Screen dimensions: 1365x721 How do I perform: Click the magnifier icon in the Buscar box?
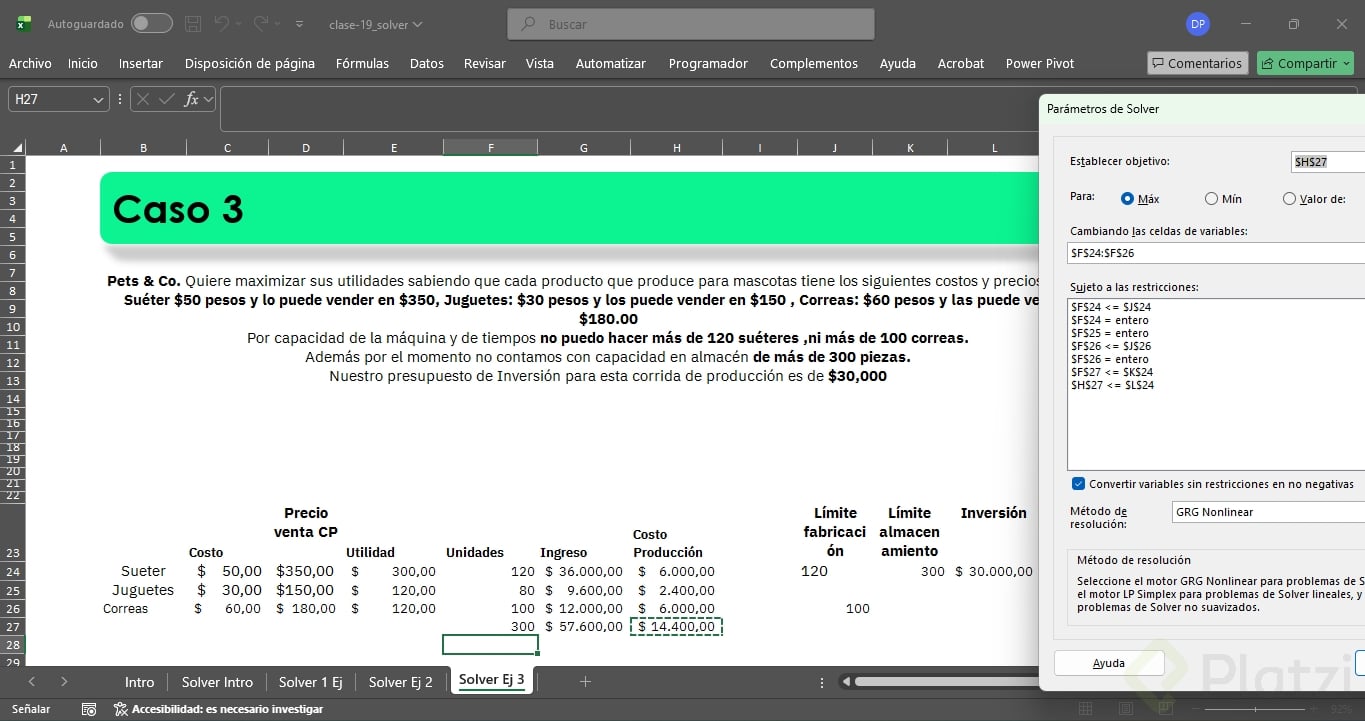click(529, 24)
